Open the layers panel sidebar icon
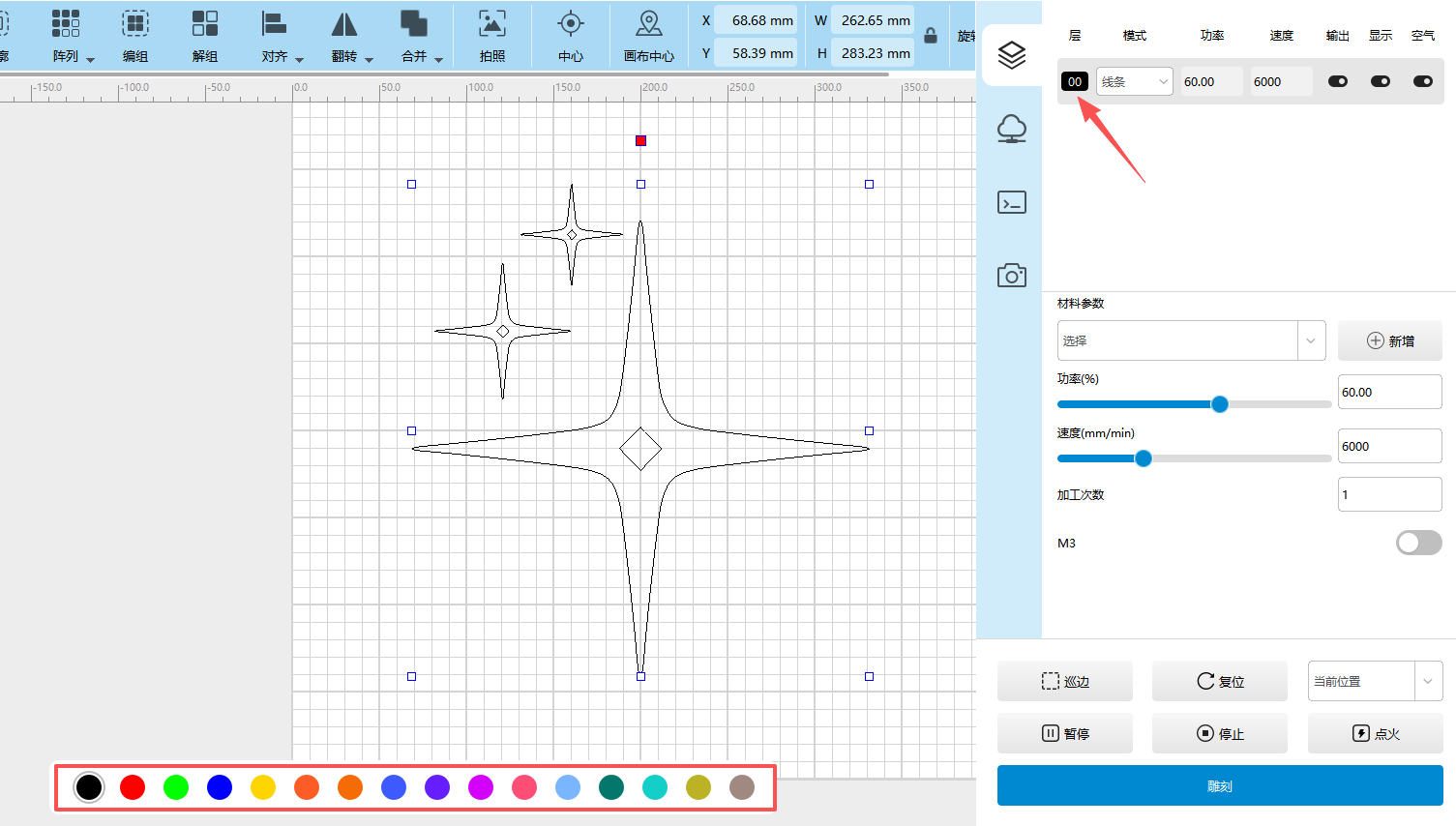The image size is (1456, 826). point(1012,55)
